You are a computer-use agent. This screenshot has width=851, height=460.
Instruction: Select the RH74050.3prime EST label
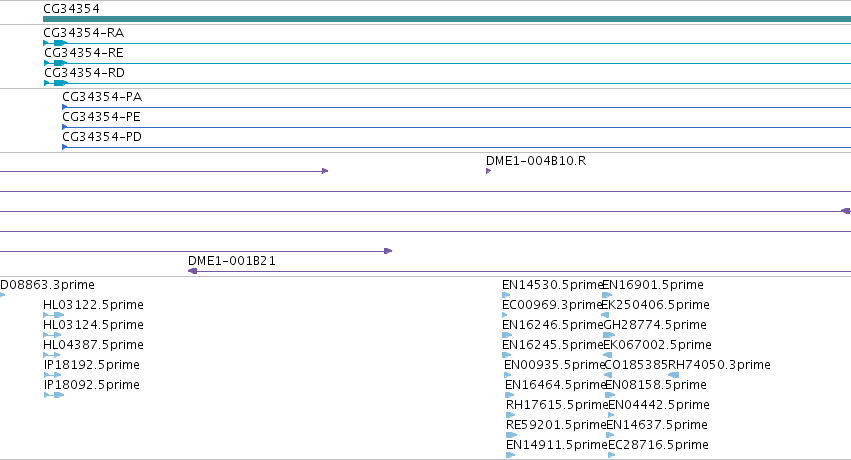pos(719,365)
